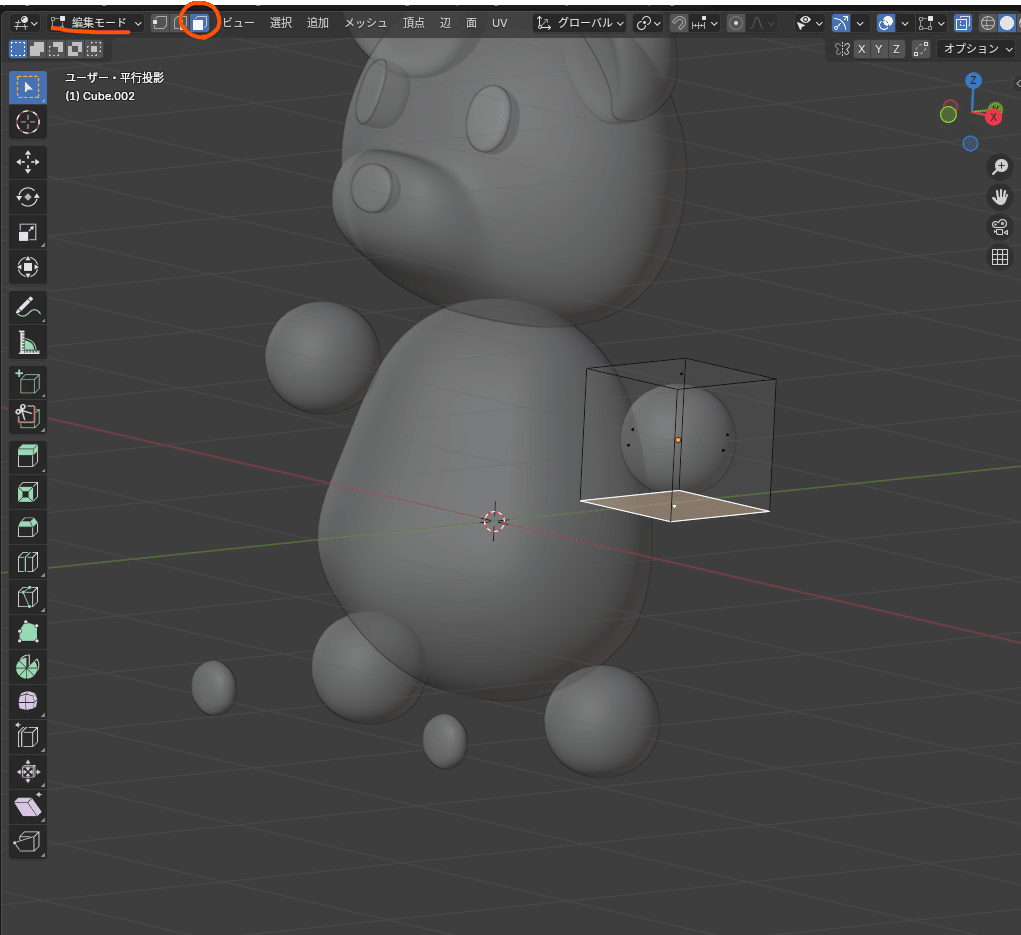Toggle viewport gizmos display
The height and width of the screenshot is (935, 1021).
tap(841, 23)
